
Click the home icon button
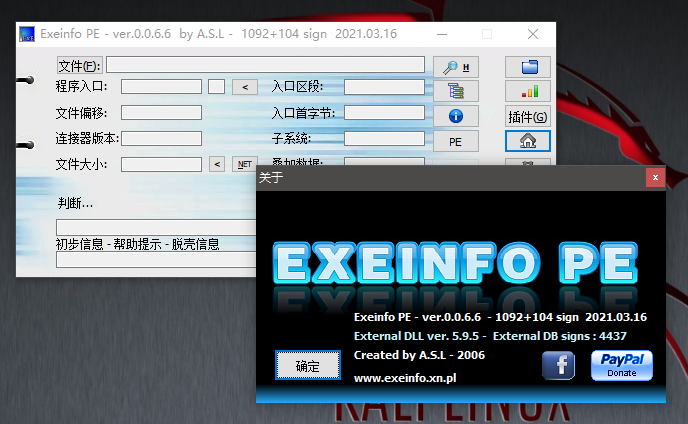click(x=528, y=141)
